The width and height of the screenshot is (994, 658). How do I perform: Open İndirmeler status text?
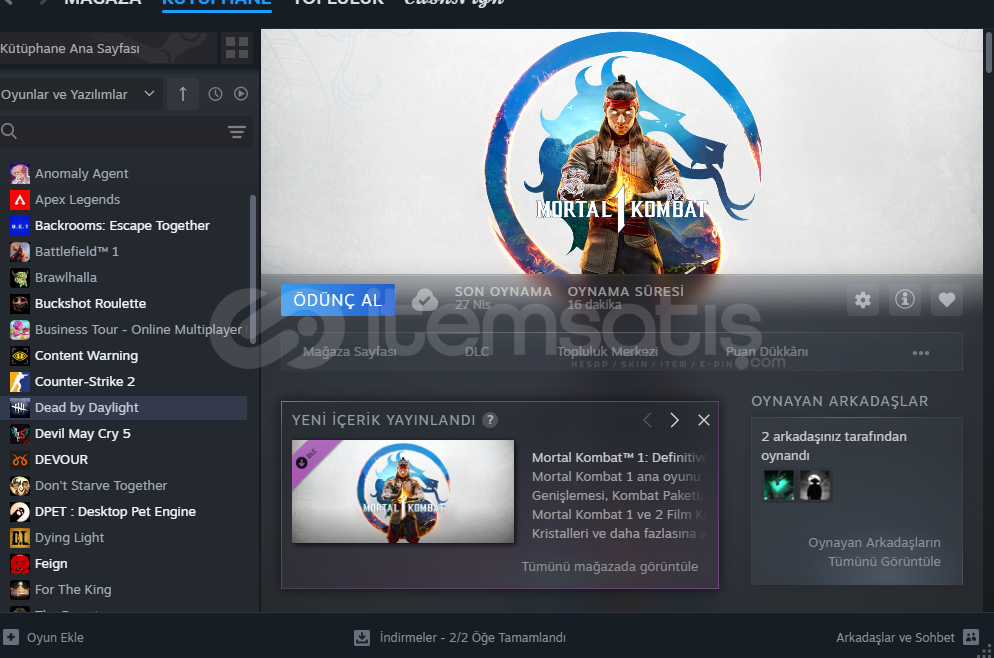pos(472,638)
